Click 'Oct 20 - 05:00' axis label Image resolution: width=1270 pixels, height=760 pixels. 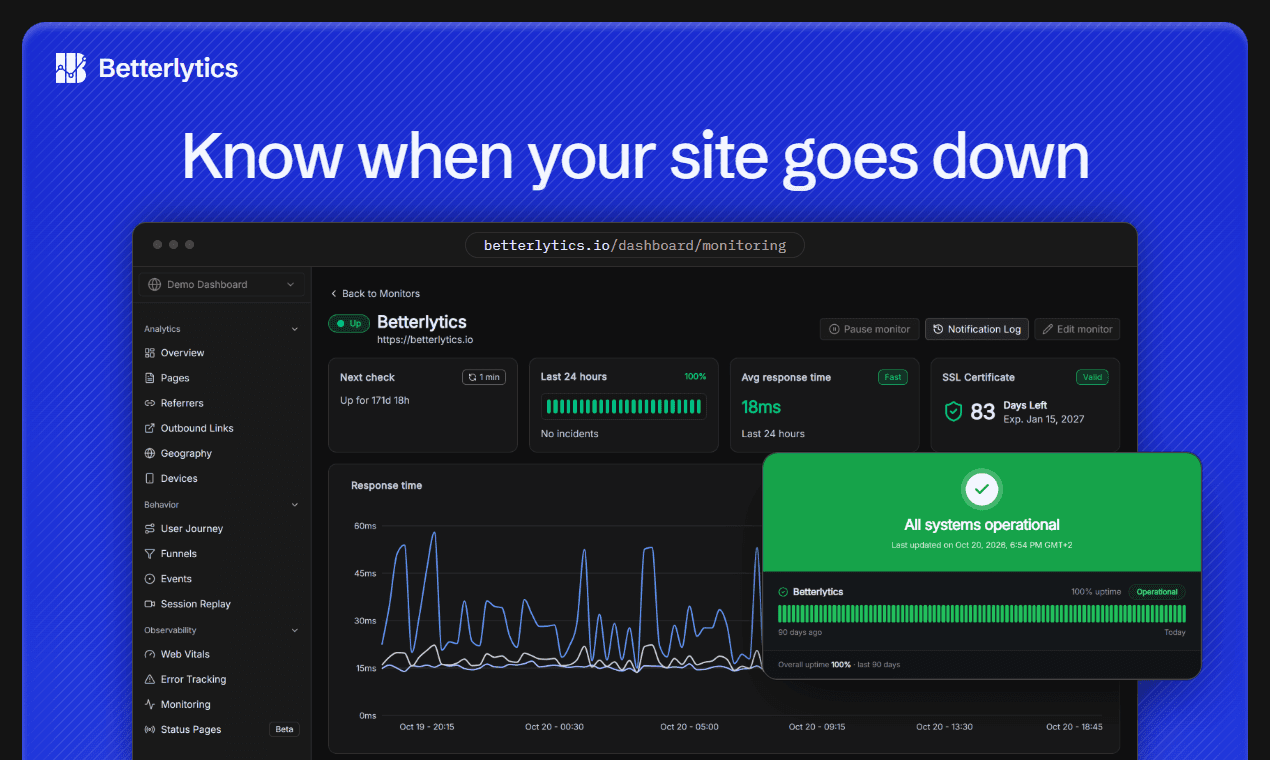tap(689, 727)
